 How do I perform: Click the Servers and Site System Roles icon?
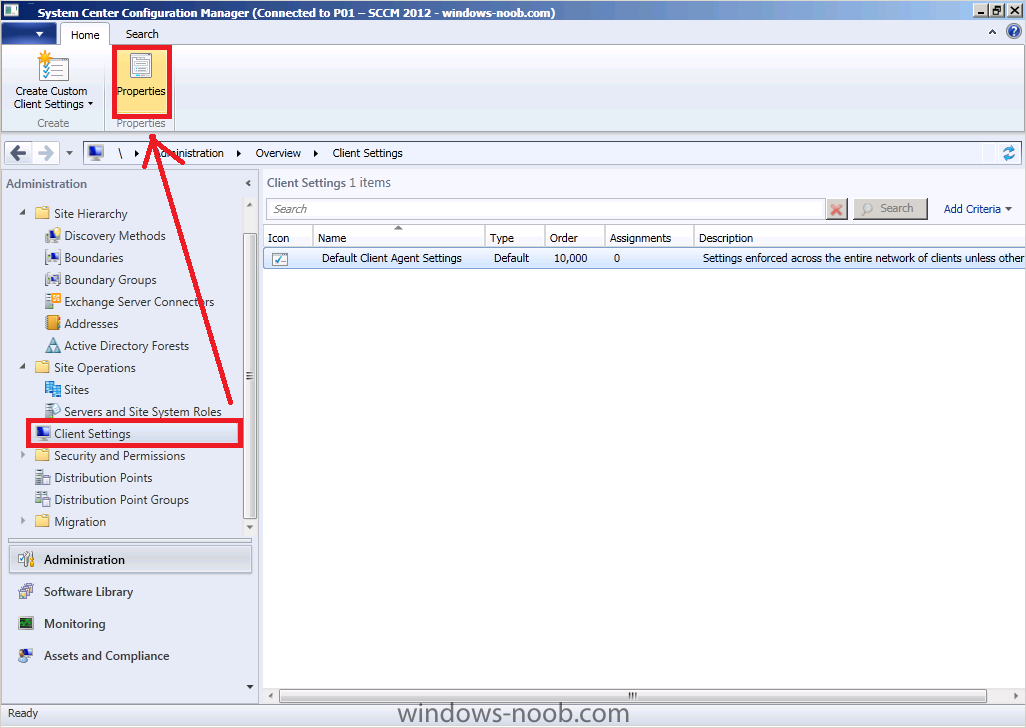point(52,411)
